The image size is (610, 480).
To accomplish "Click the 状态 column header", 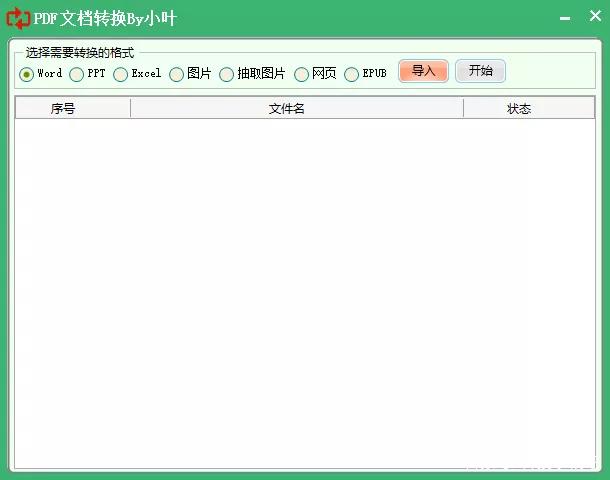I will (x=529, y=108).
